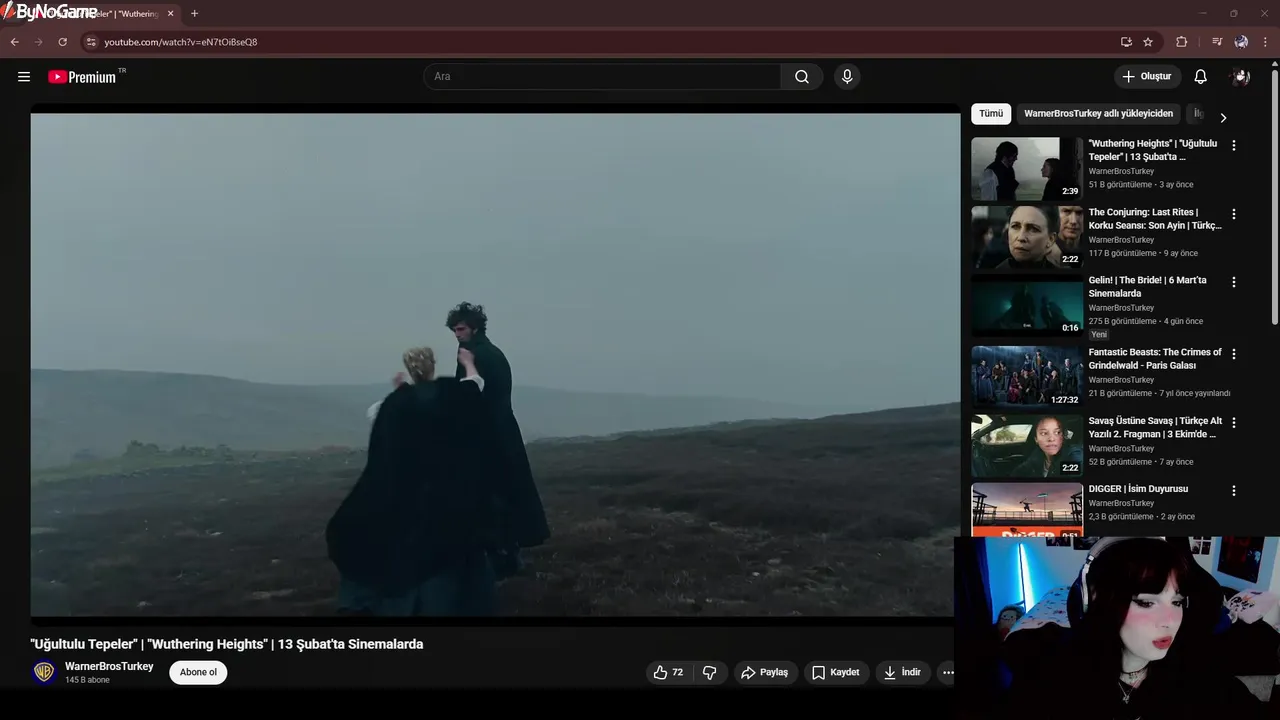1280x720 pixels.
Task: Go back with browser back arrow
Action: 14,42
